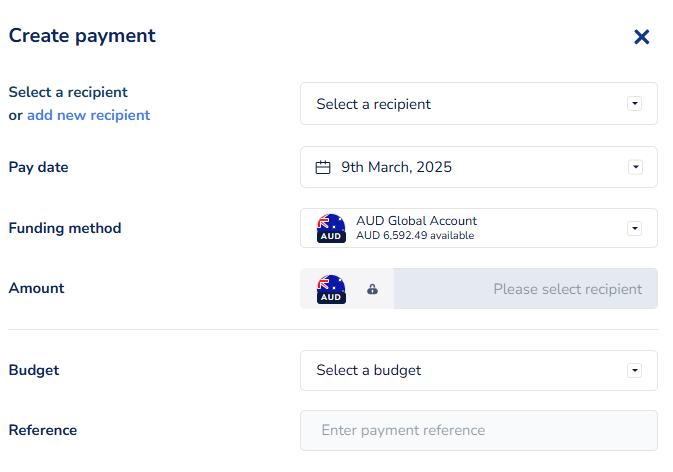Click the 'Please select recipient' amount field

[x=525, y=289]
